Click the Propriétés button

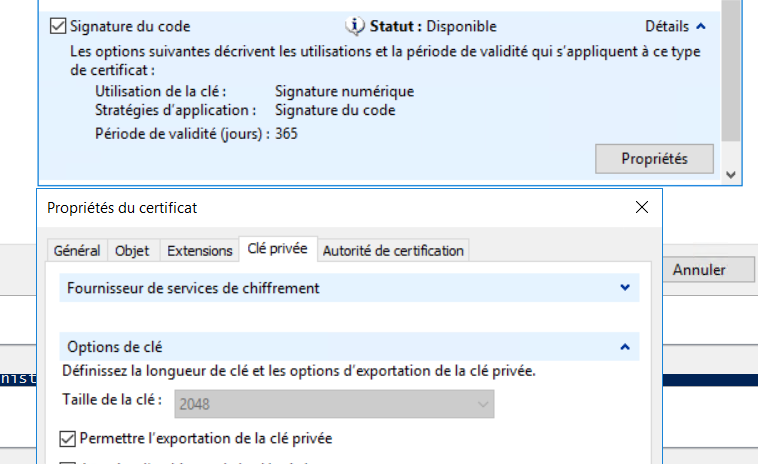(x=654, y=158)
